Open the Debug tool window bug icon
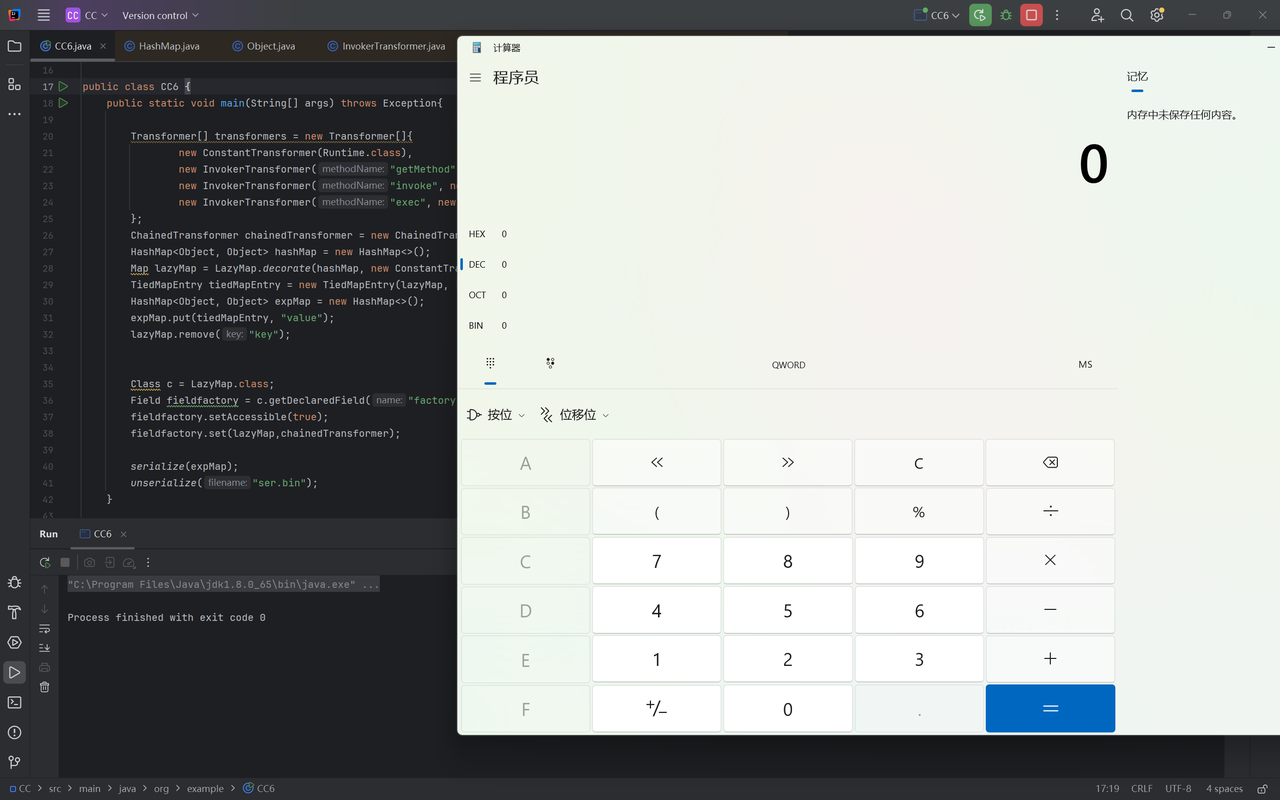1280x800 pixels. (14, 582)
